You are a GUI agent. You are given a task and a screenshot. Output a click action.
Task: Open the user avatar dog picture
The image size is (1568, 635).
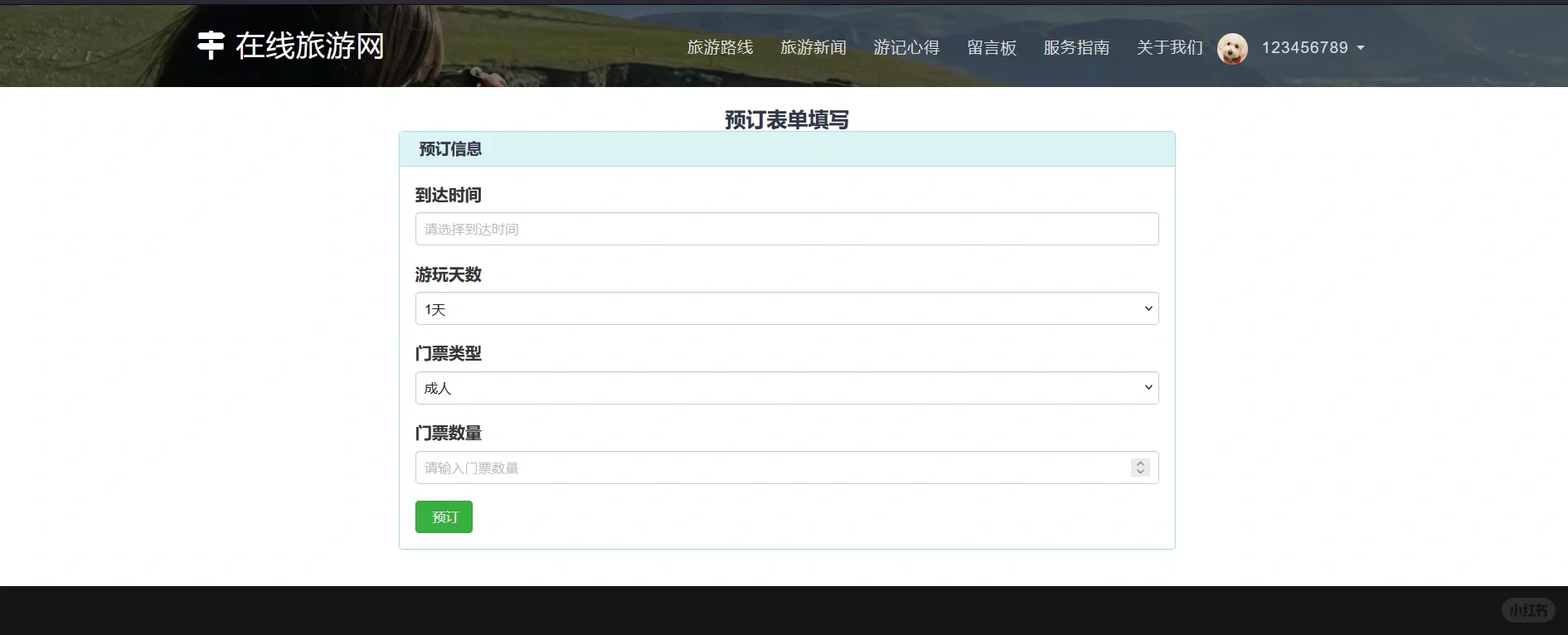[1232, 49]
